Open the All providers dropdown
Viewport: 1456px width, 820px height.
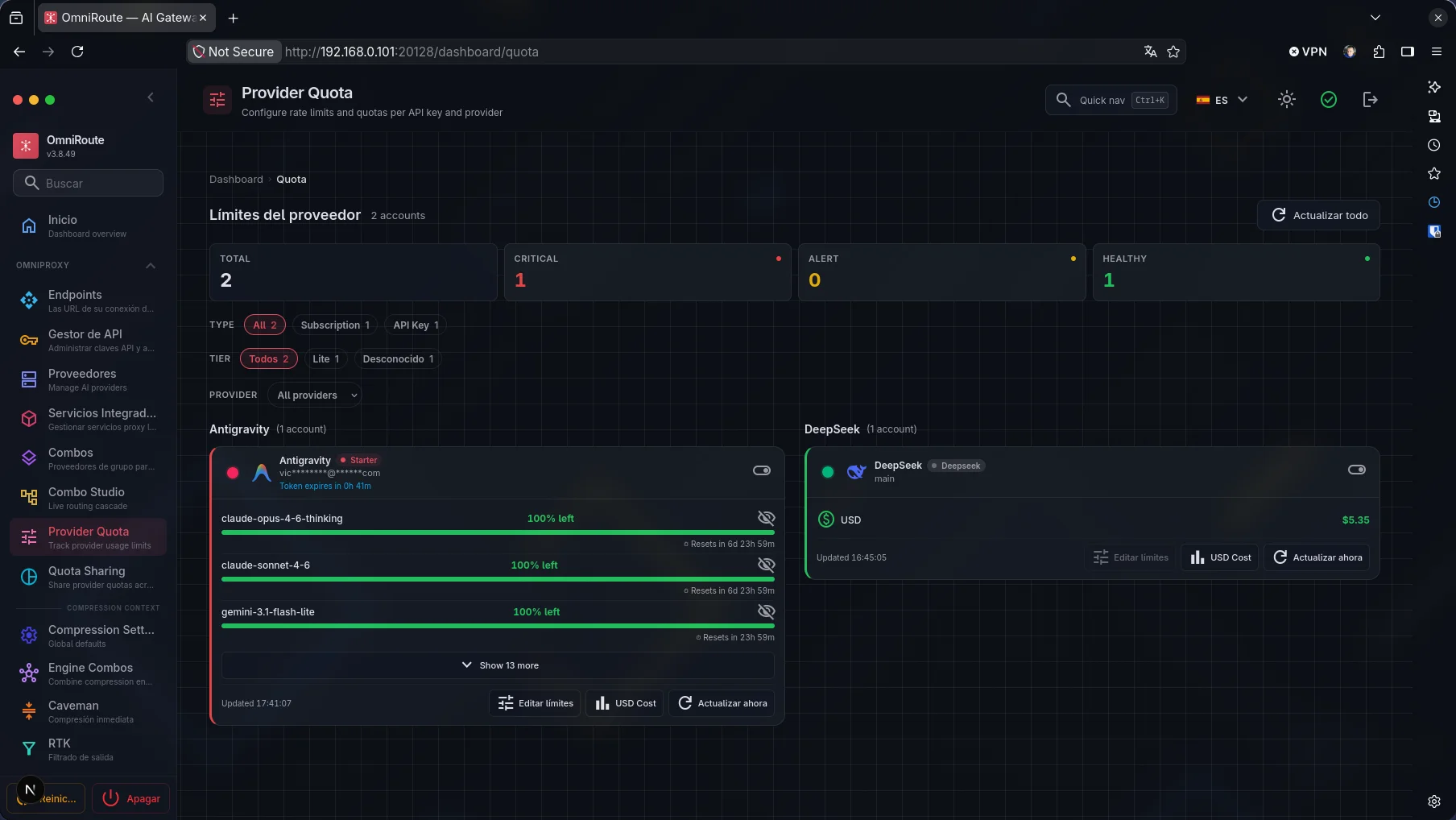tap(315, 395)
